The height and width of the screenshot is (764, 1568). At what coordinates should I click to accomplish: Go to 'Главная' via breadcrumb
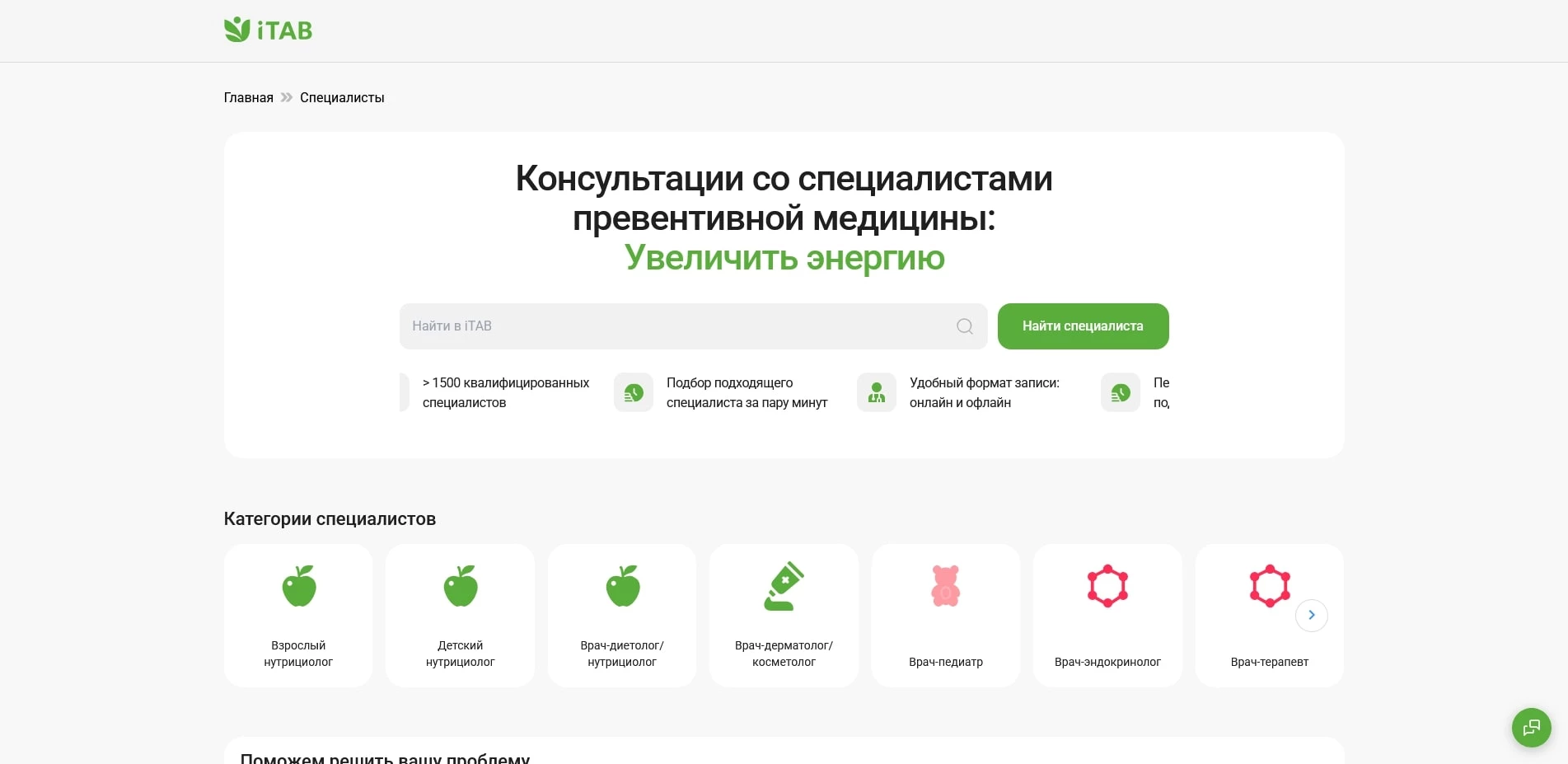tap(247, 97)
